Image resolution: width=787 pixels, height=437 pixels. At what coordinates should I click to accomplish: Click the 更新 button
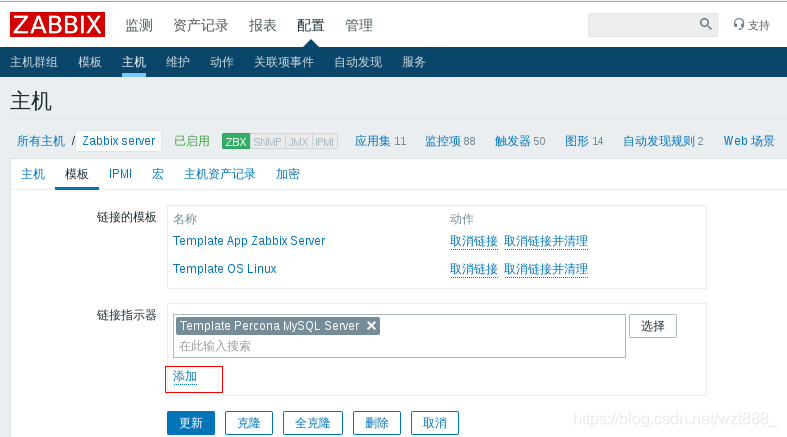coord(191,423)
